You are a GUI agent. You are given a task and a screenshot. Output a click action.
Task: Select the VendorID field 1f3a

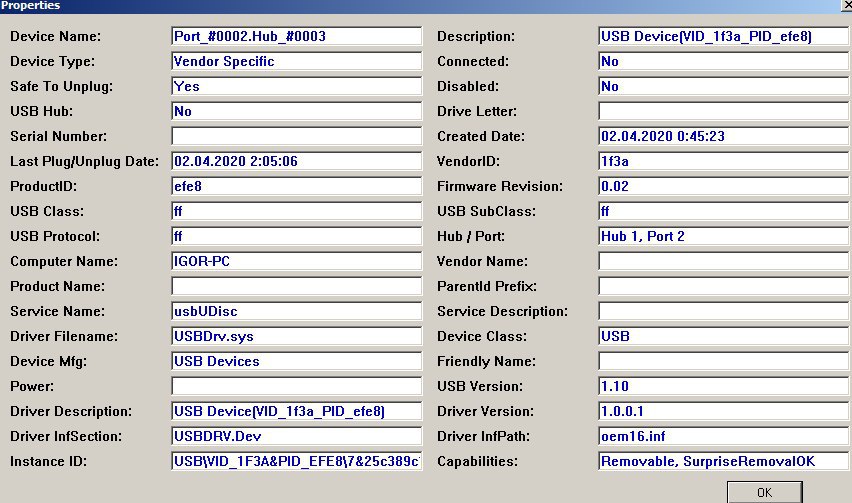point(723,161)
